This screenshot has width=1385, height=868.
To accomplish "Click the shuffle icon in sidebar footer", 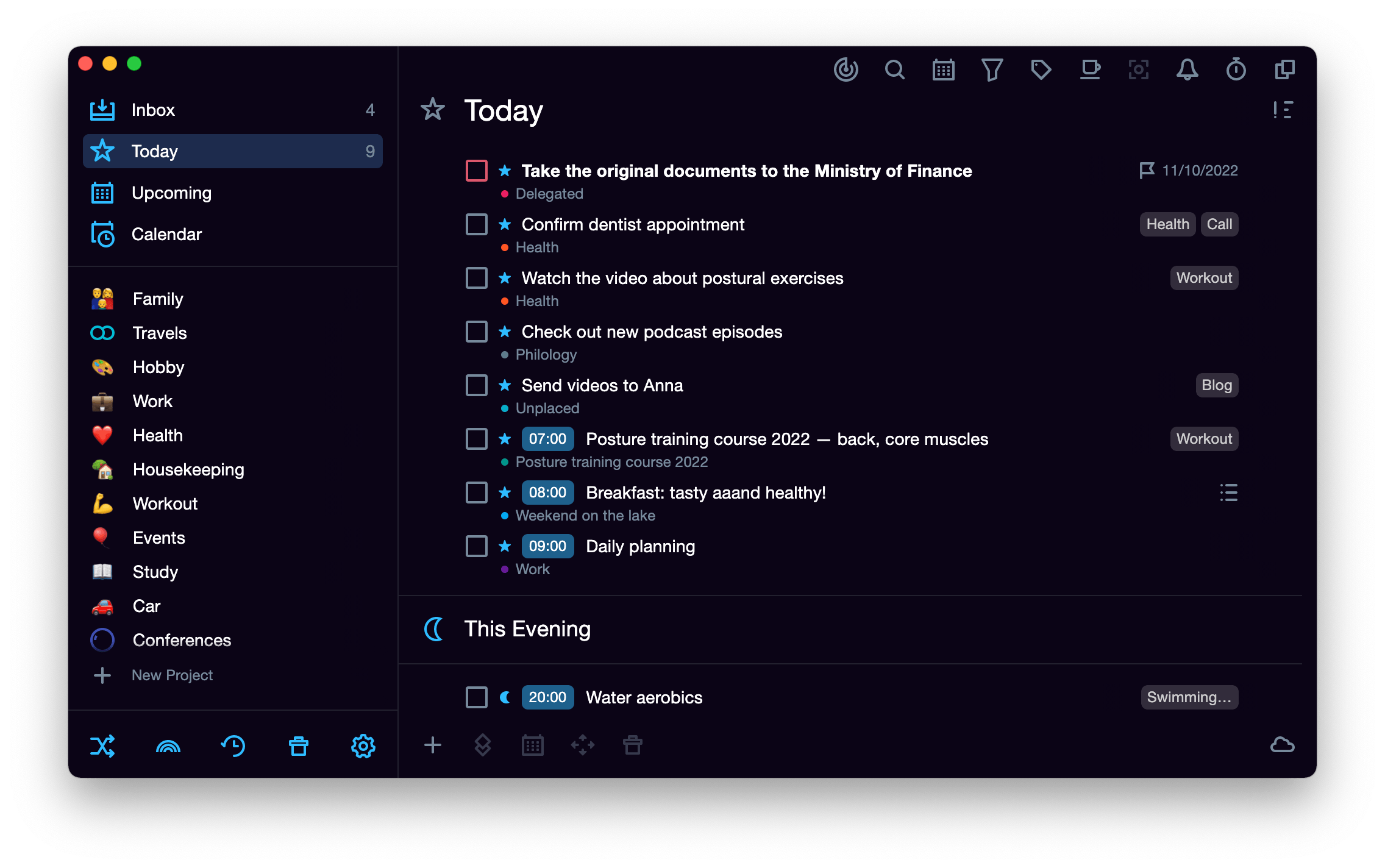I will click(102, 745).
